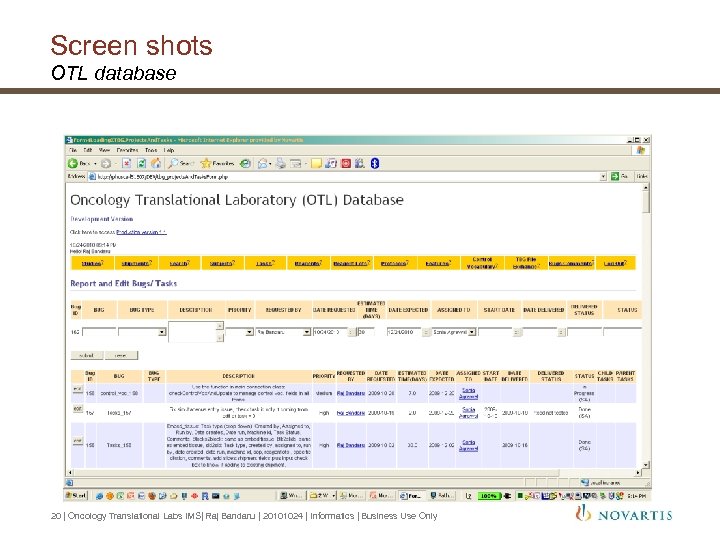
Task: Click the Log out tab
Action: point(615,263)
